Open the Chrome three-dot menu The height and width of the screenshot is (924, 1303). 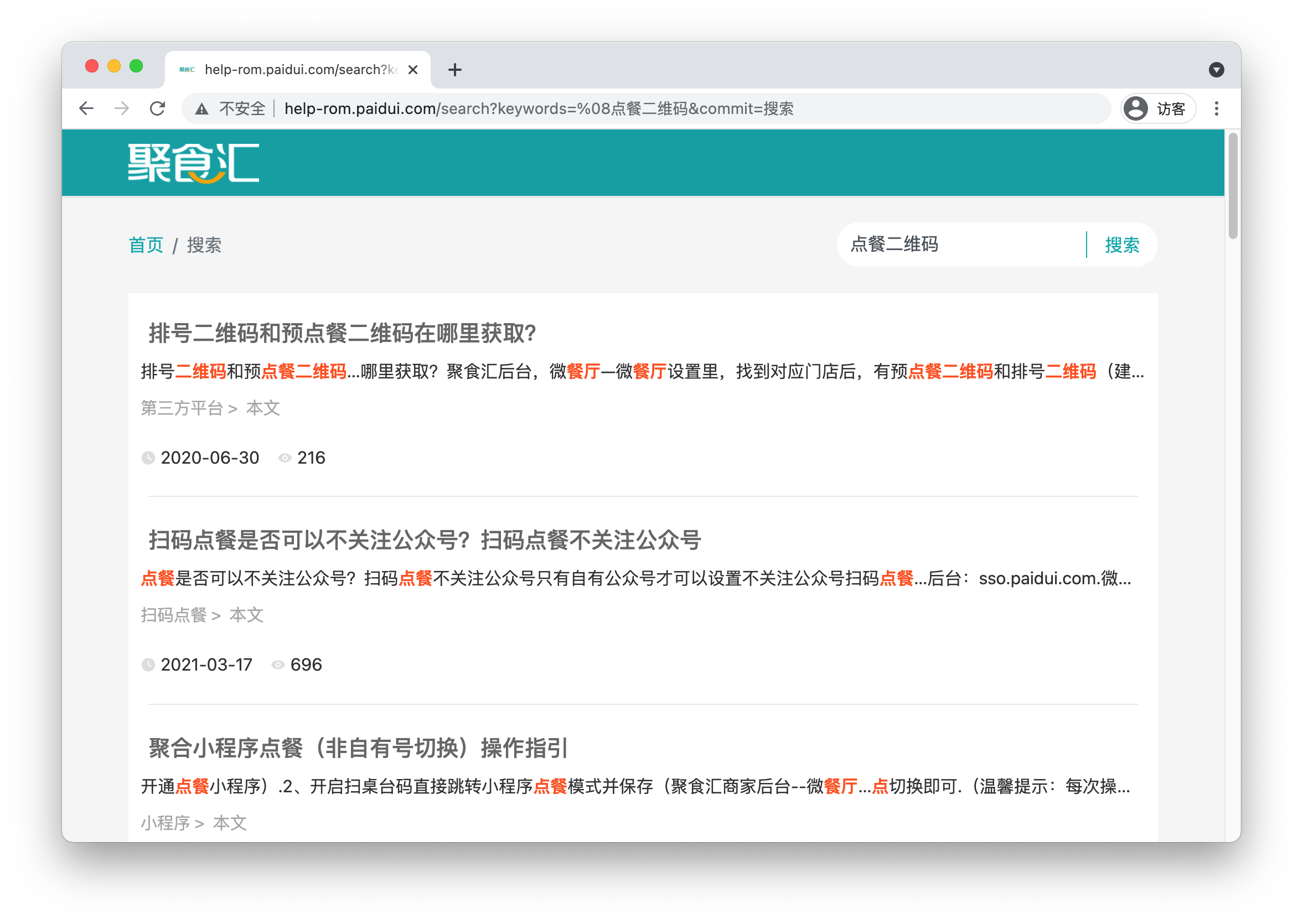[x=1216, y=108]
